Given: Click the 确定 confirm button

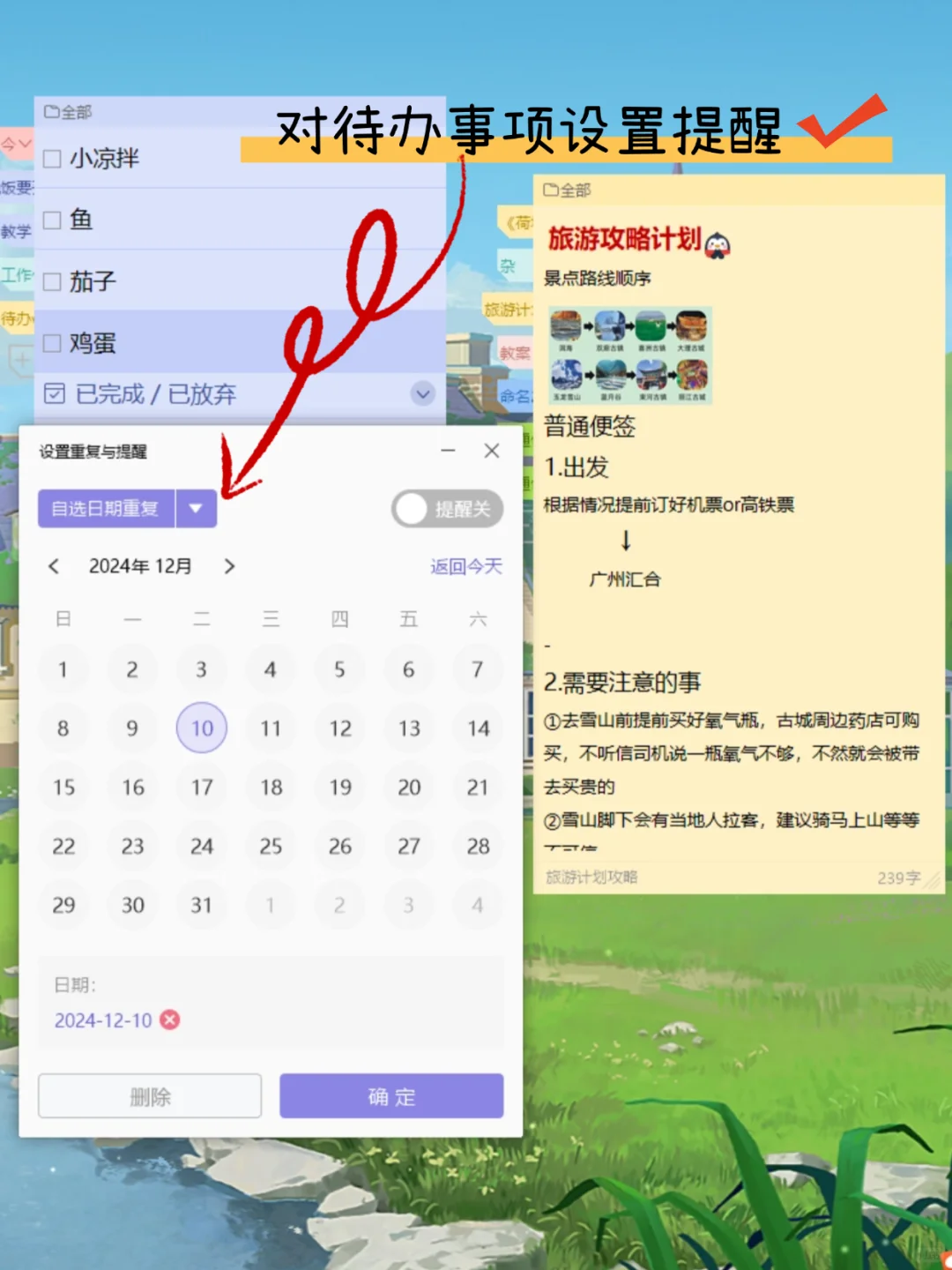Looking at the screenshot, I should (x=391, y=1096).
